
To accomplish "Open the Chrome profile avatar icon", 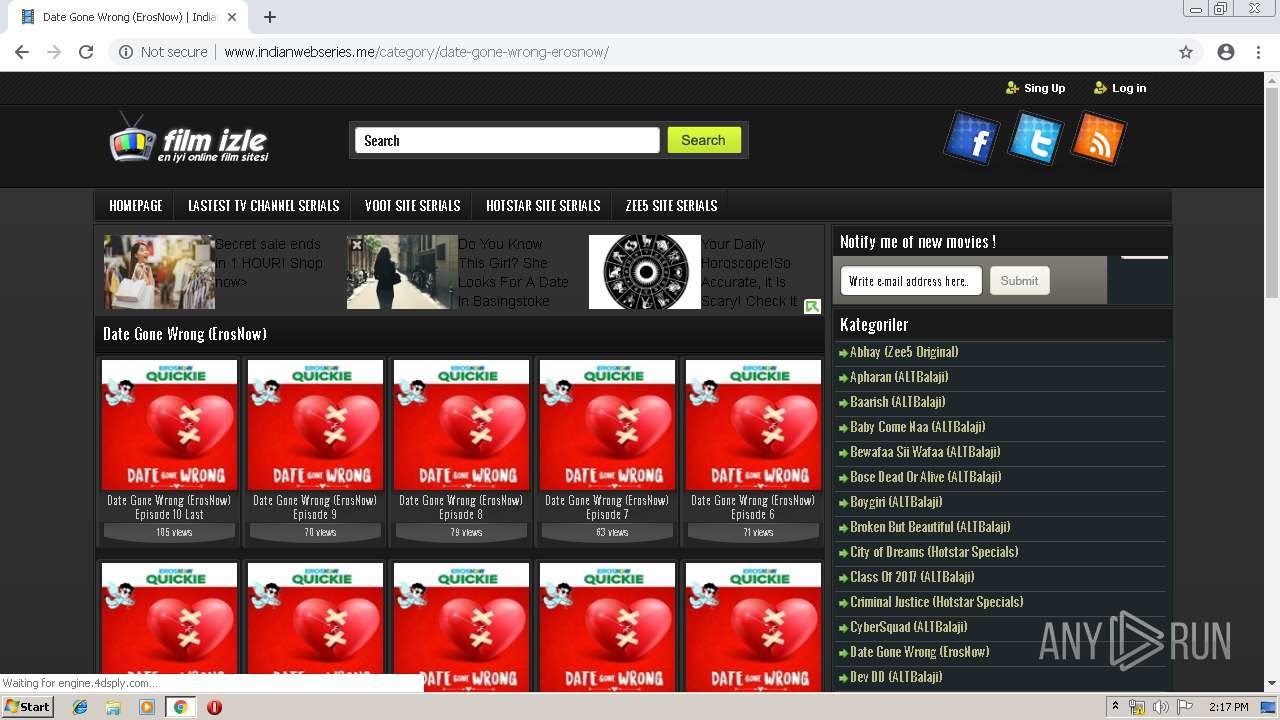I will pos(1226,52).
